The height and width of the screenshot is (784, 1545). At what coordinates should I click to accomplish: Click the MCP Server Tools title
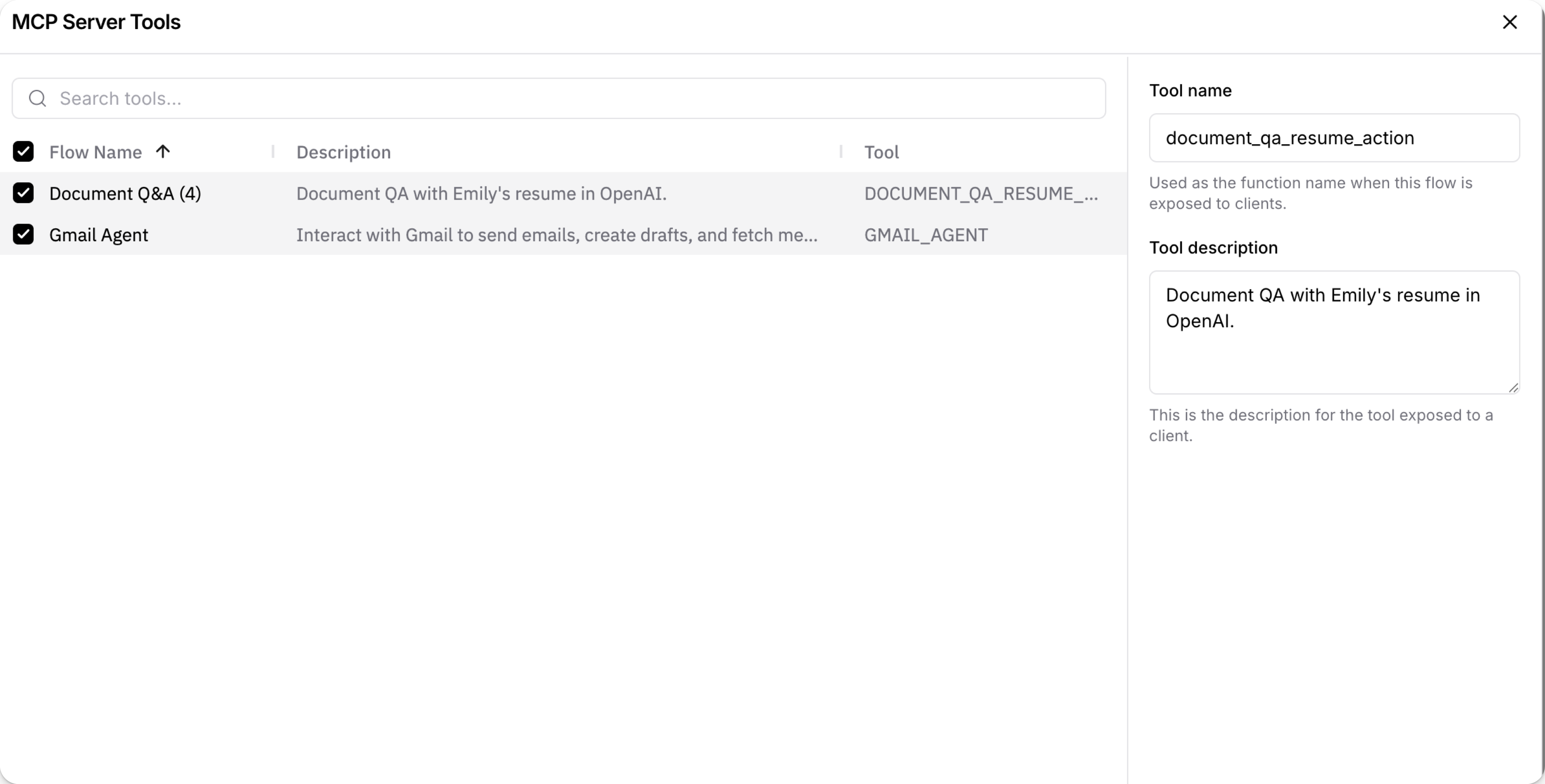tap(96, 22)
